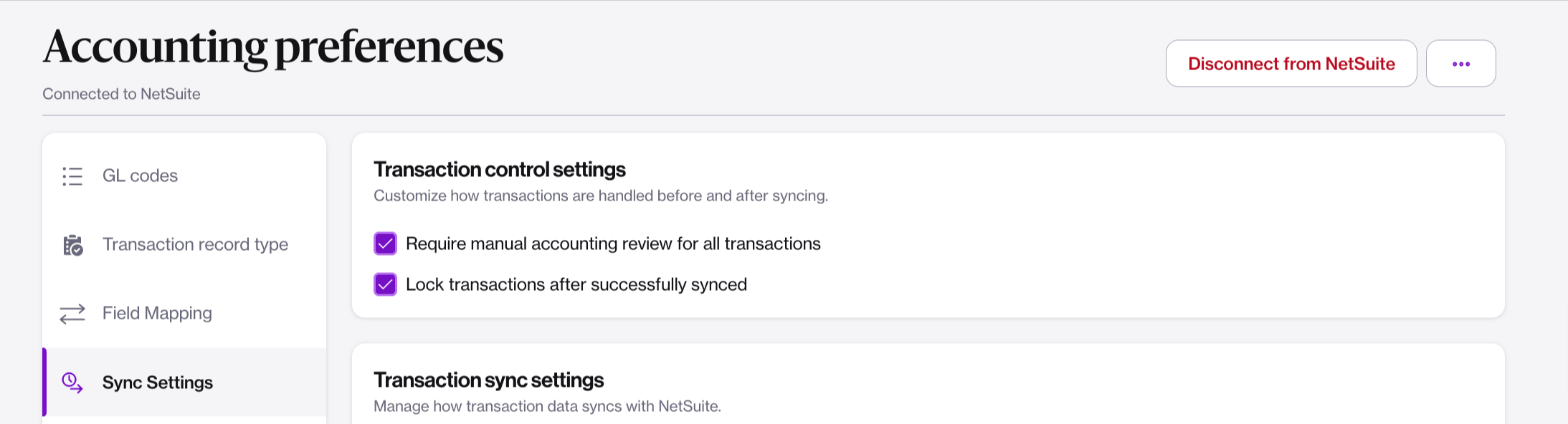Switch to Transaction record type tab
This screenshot has width=1568, height=424.
point(195,245)
